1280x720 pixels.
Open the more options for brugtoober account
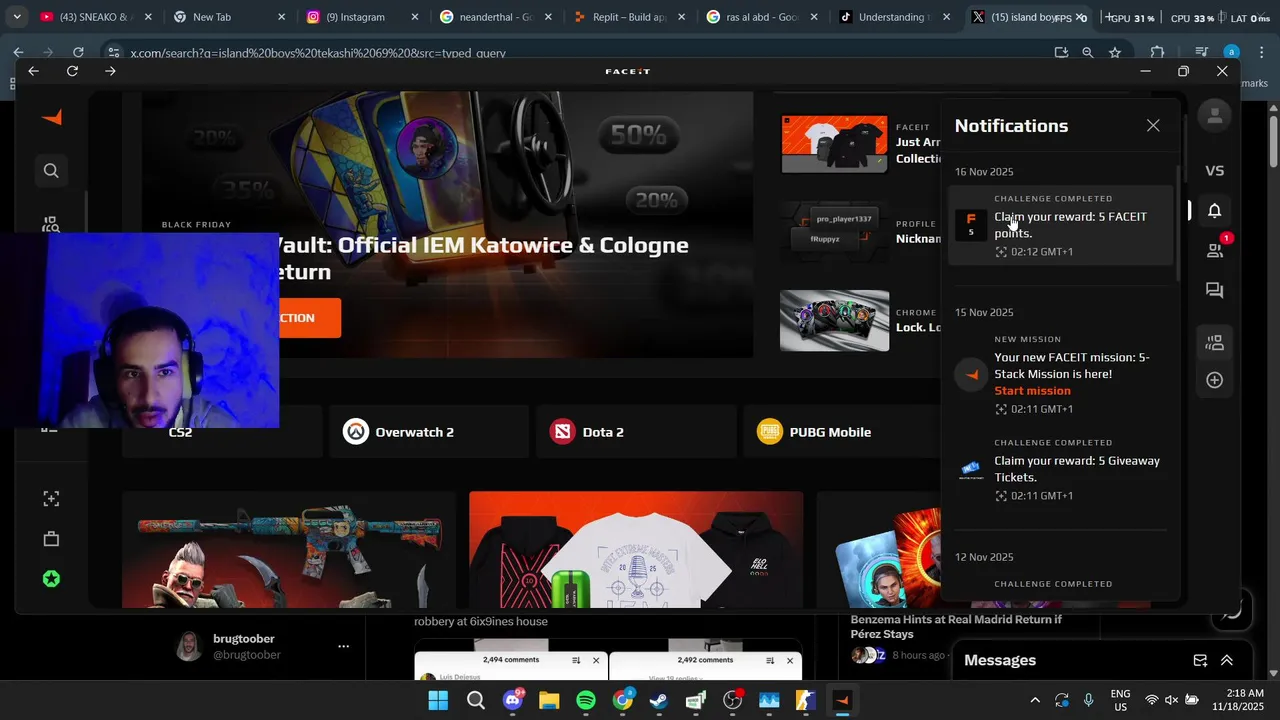click(343, 646)
